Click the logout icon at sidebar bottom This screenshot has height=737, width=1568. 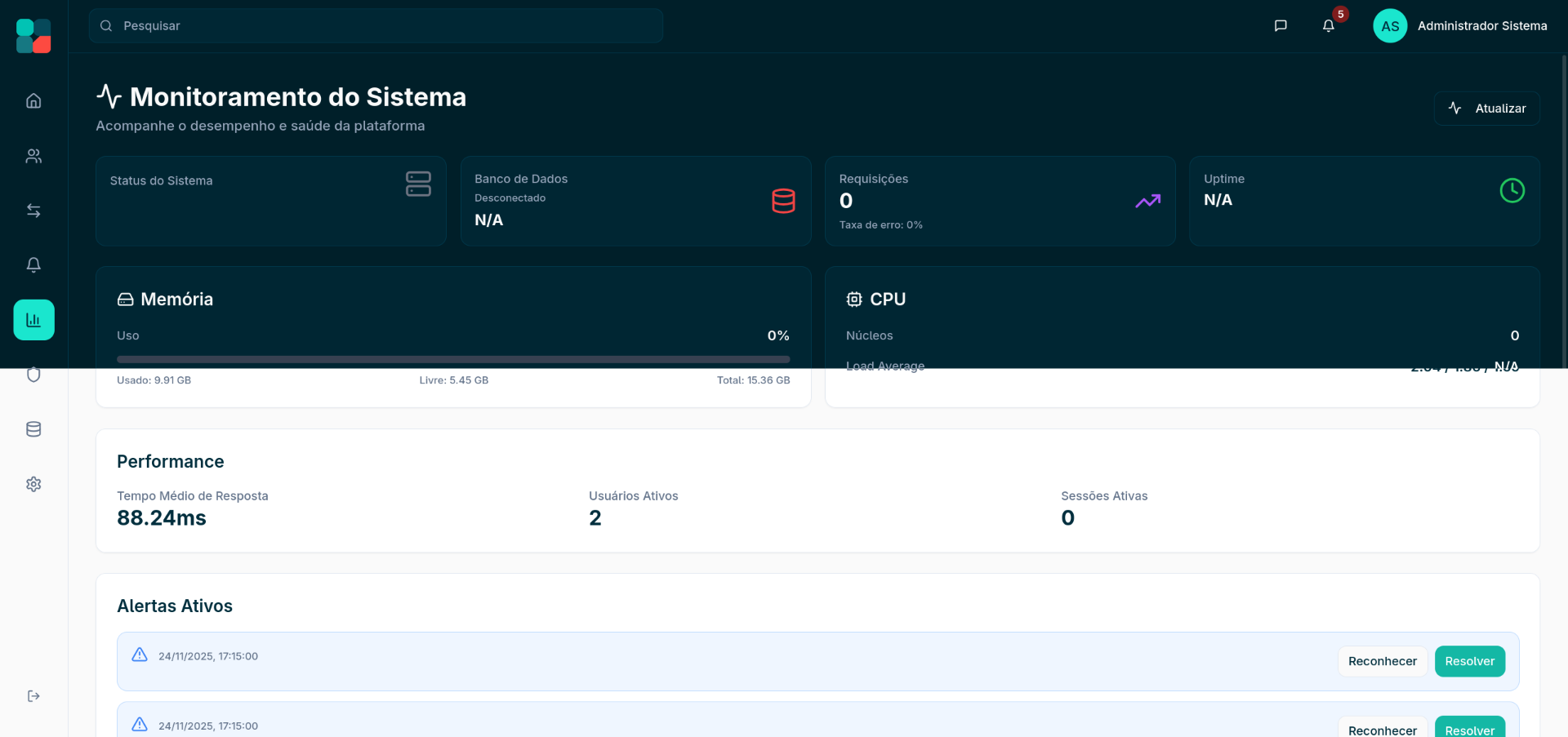point(33,696)
